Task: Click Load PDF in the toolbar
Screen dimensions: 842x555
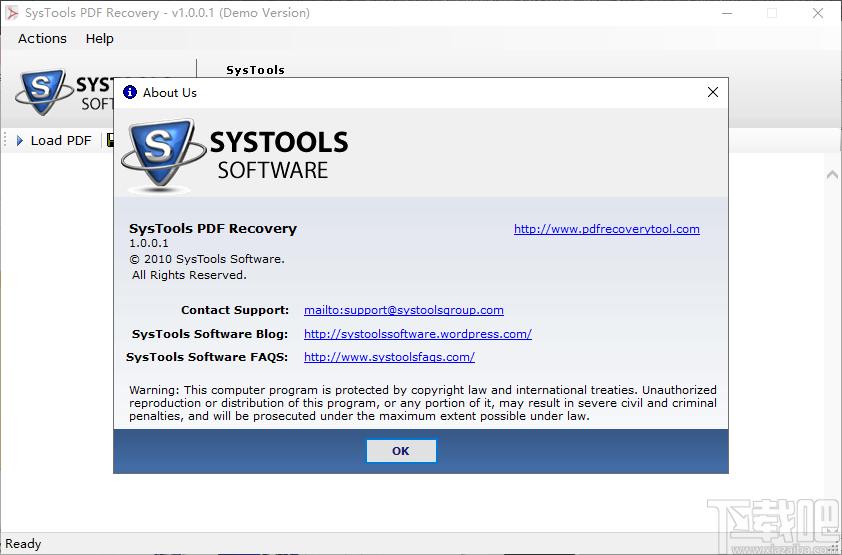Action: tap(54, 141)
